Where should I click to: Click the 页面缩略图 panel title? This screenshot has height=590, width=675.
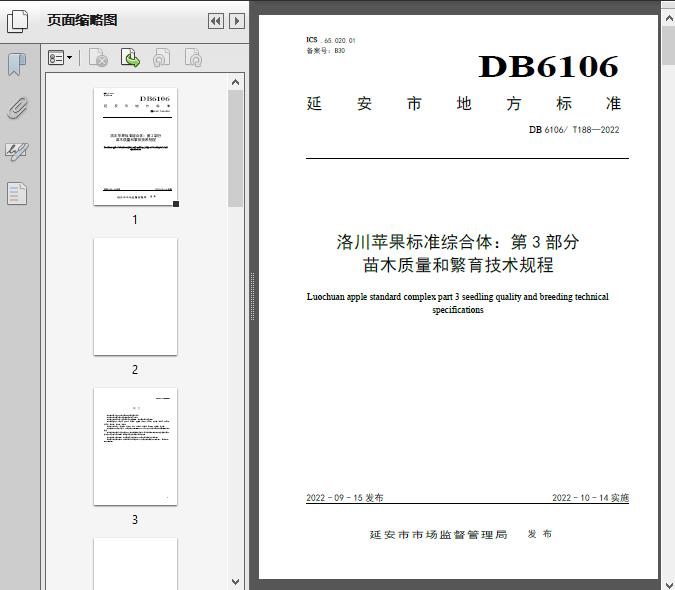[82, 20]
